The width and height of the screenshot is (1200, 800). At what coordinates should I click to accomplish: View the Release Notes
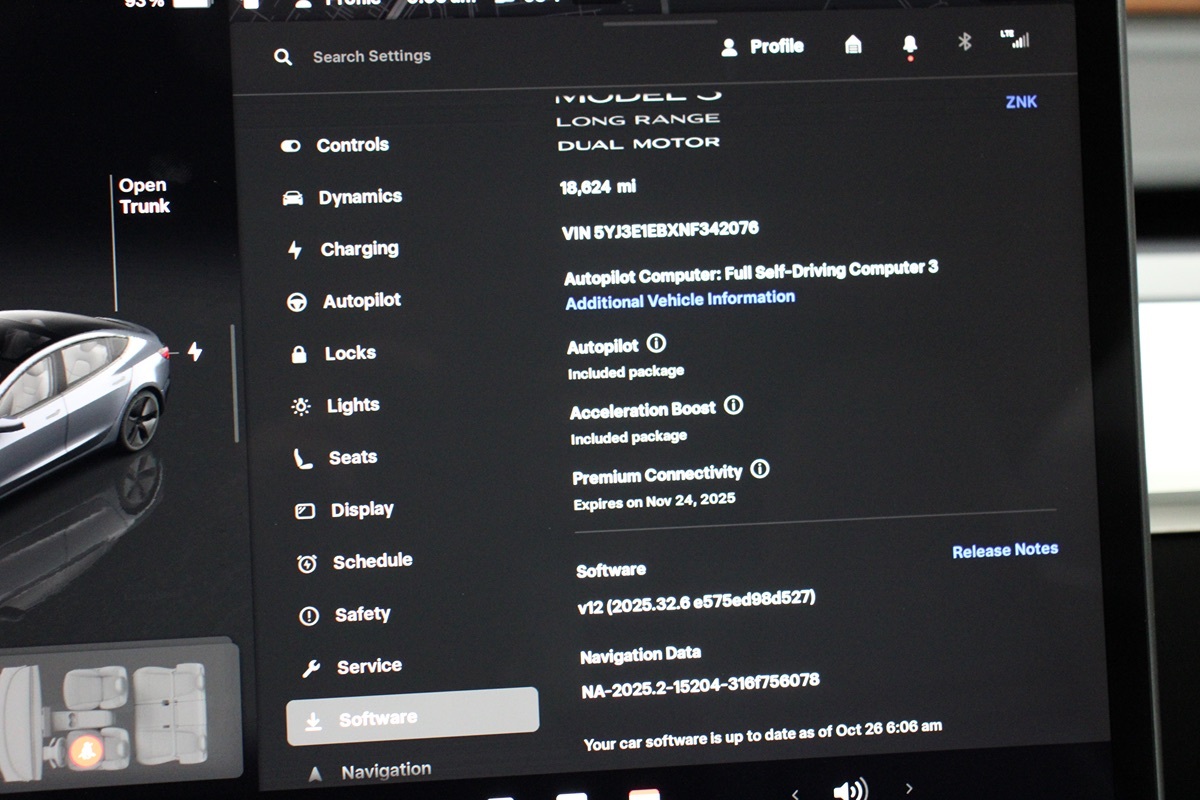[1004, 550]
